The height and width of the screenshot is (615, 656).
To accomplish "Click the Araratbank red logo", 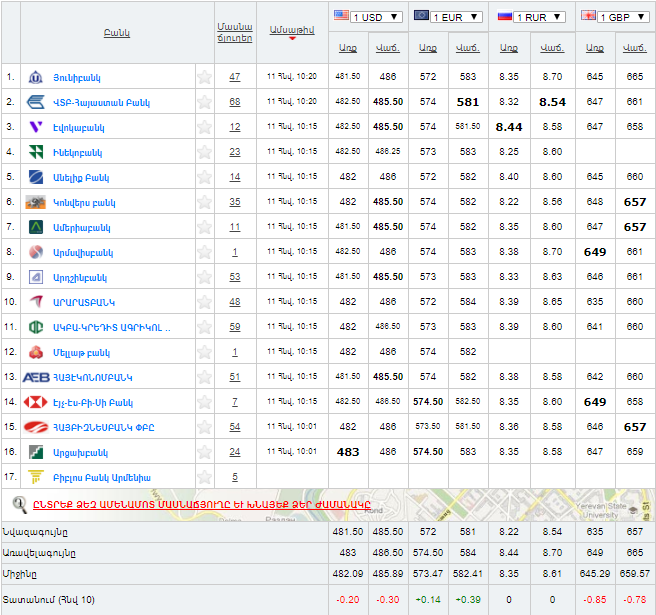I will [36, 302].
